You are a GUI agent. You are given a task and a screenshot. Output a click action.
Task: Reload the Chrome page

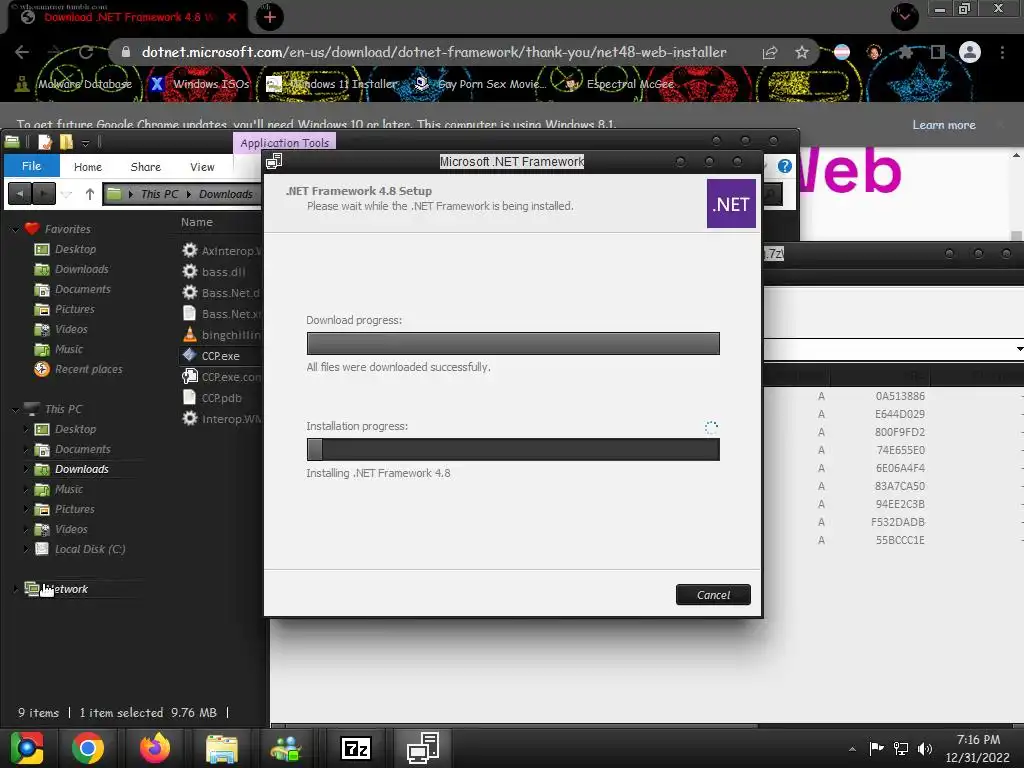86,52
